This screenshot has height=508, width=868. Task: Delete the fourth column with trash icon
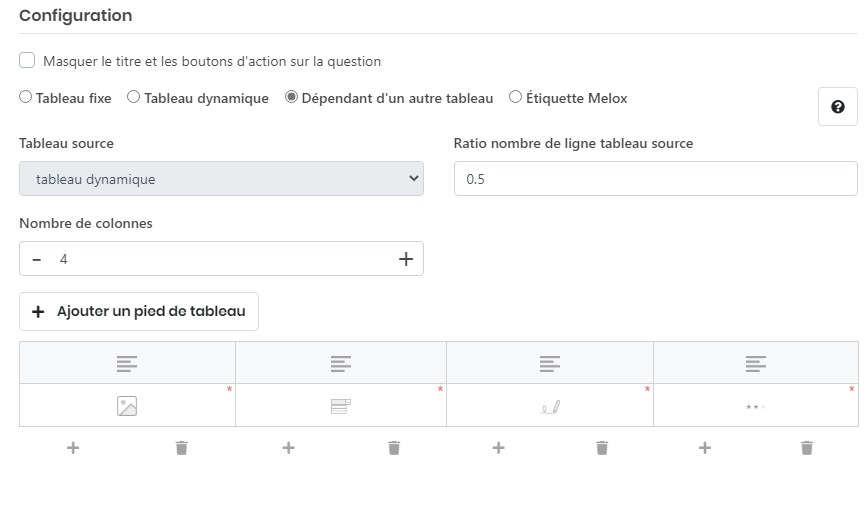[807, 448]
